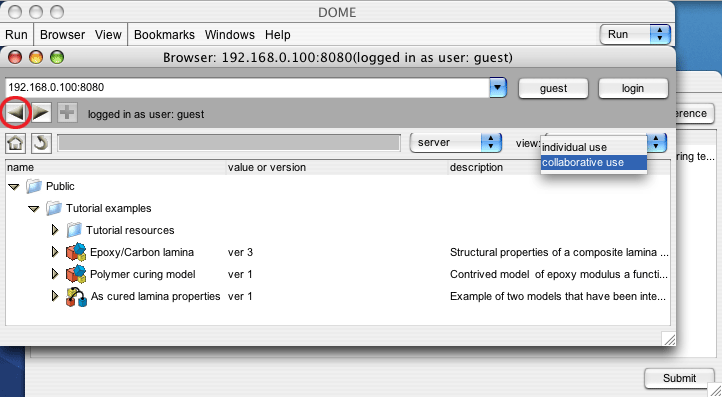Screen dimensions: 722x397
Task: Expand the Tutorial resources folder
Action: tap(55, 230)
